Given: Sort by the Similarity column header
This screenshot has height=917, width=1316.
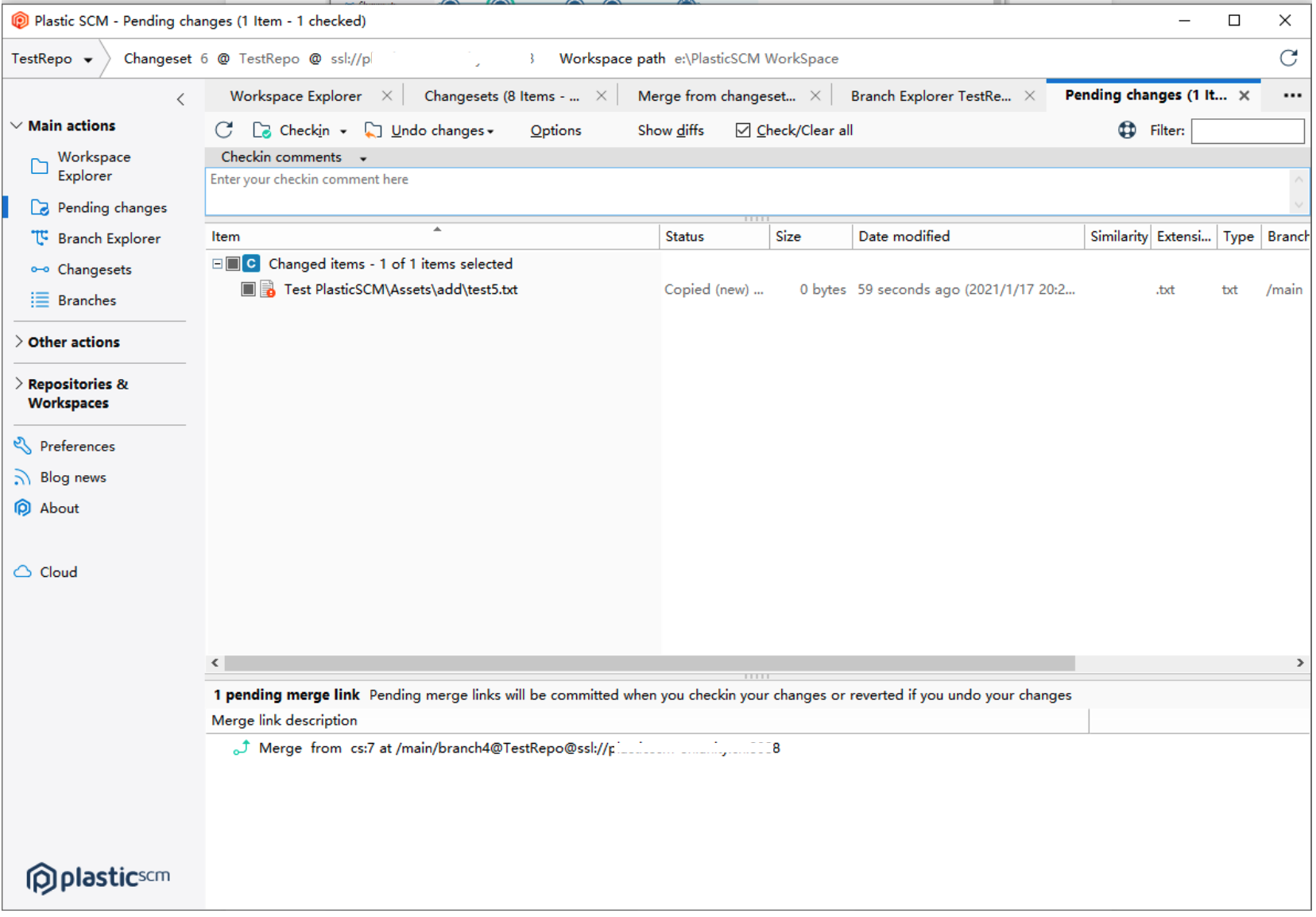Looking at the screenshot, I should click(1118, 236).
